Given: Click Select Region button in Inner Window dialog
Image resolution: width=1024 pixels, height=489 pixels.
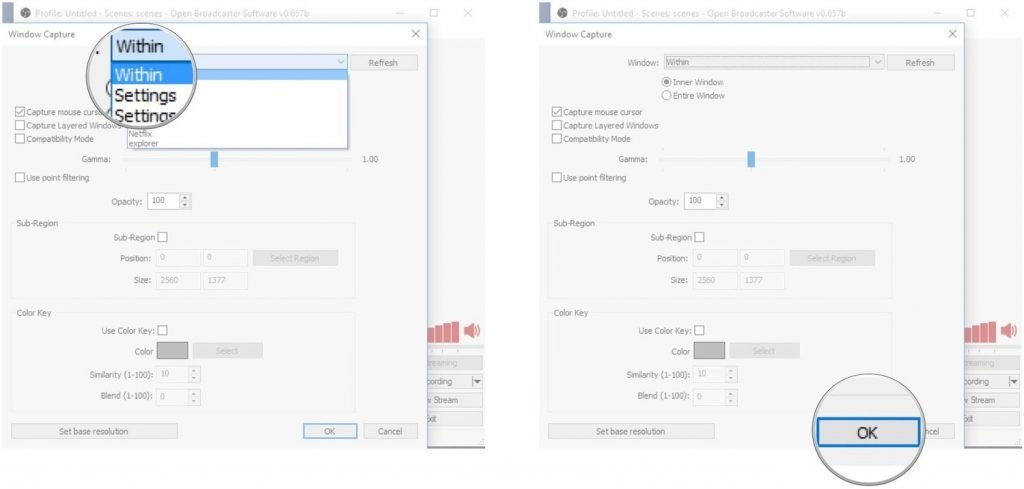Looking at the screenshot, I should (x=832, y=258).
